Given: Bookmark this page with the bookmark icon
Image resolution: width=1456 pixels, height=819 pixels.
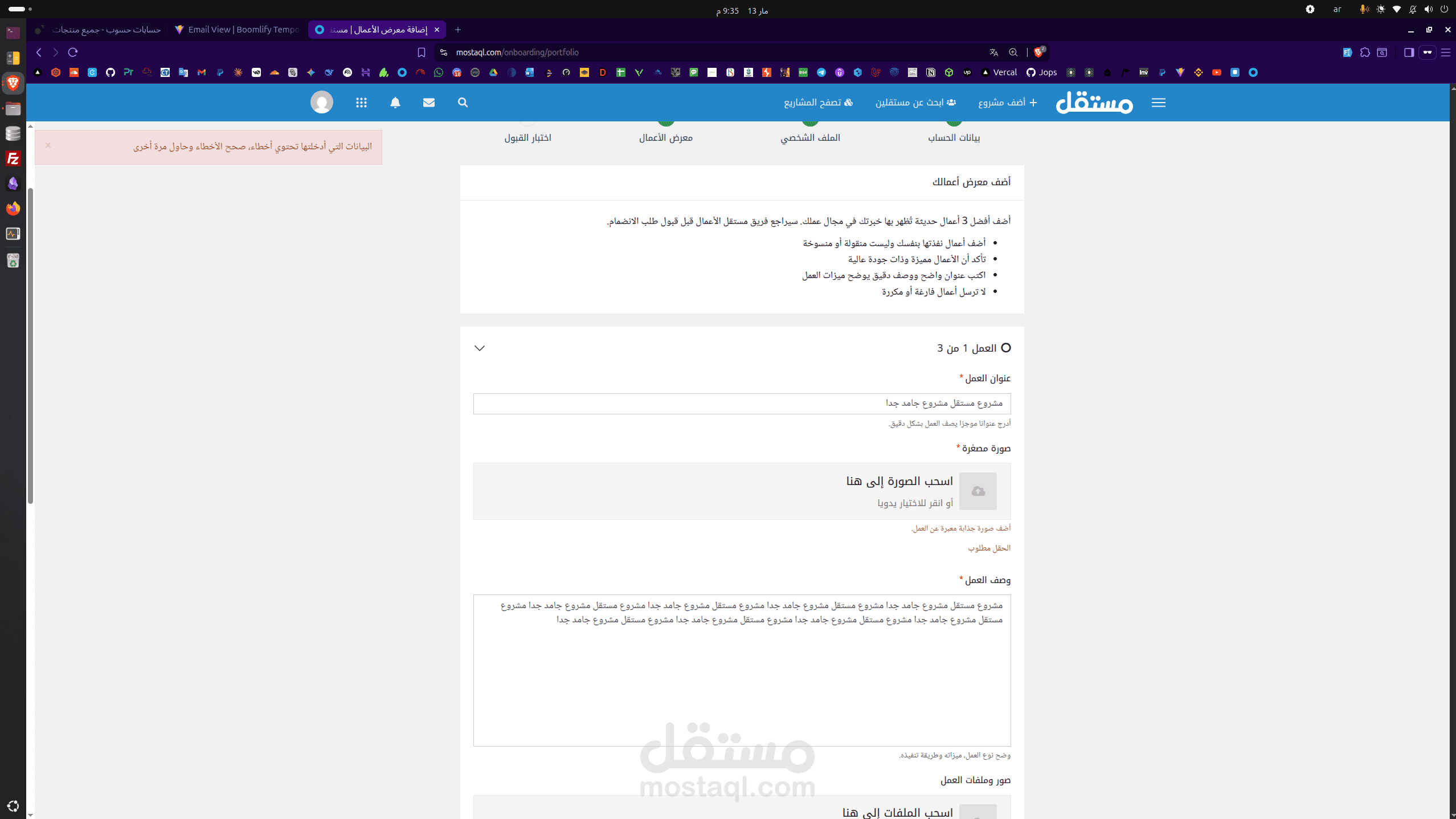Looking at the screenshot, I should coord(422,52).
